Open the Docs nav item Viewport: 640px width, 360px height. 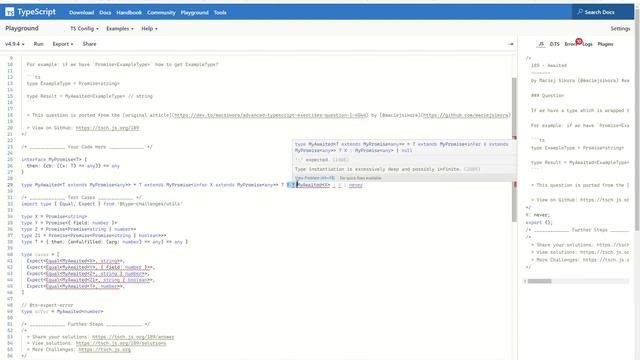(x=105, y=13)
